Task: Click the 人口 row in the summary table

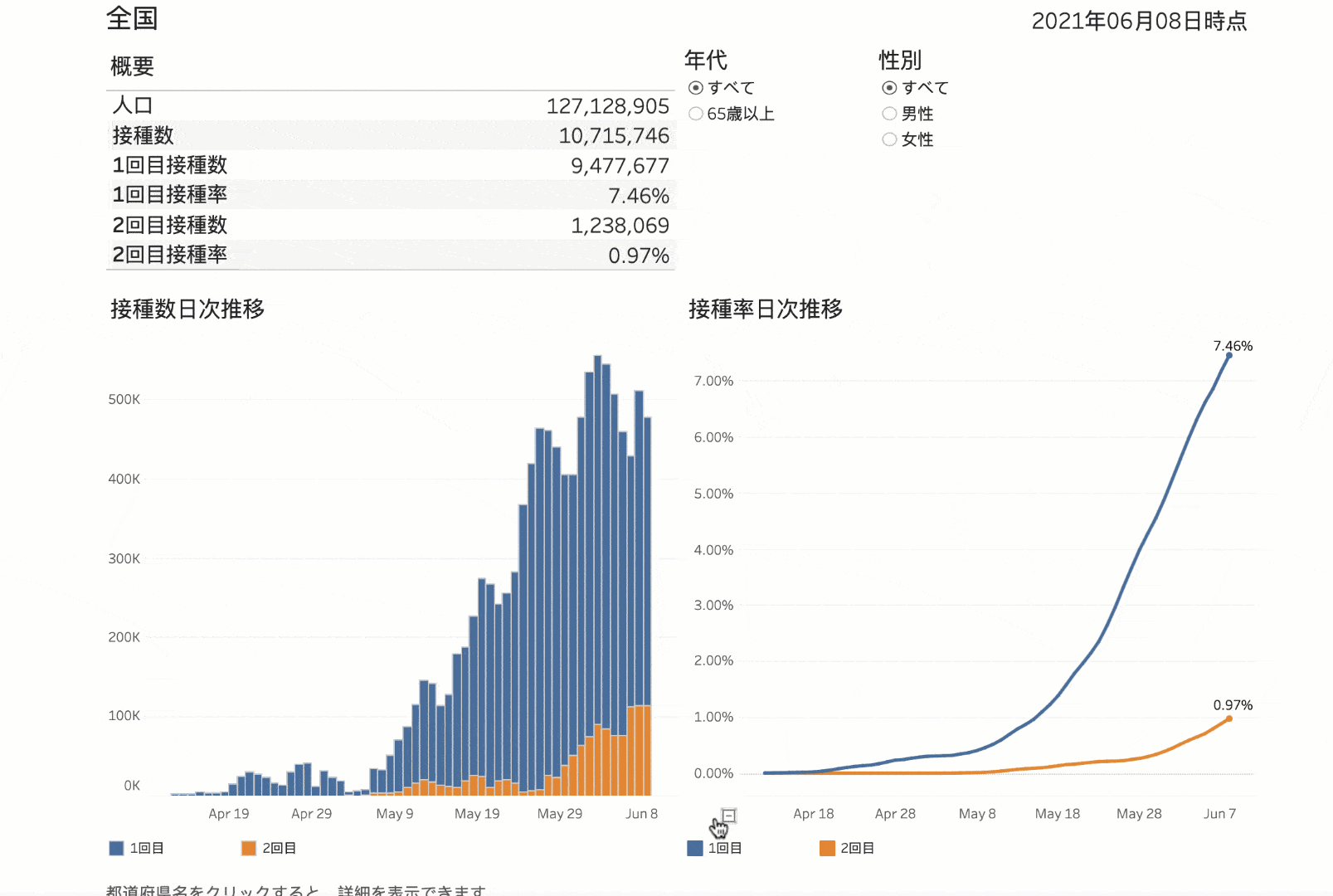Action: click(391, 105)
